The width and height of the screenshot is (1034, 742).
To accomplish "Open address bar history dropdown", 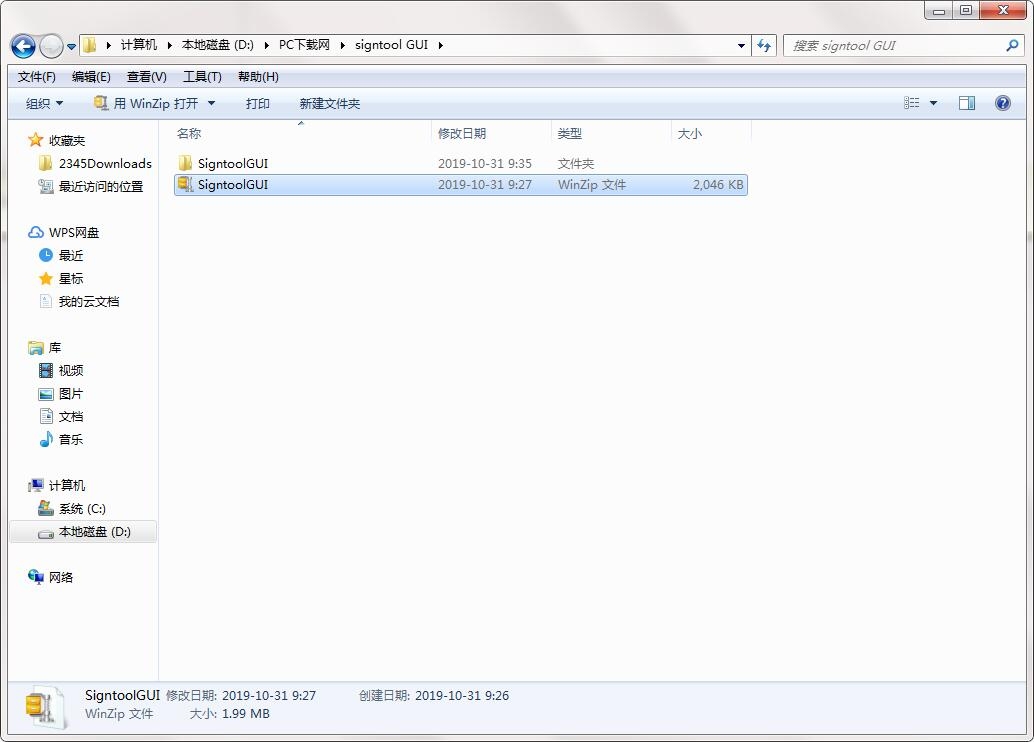I will pos(741,46).
